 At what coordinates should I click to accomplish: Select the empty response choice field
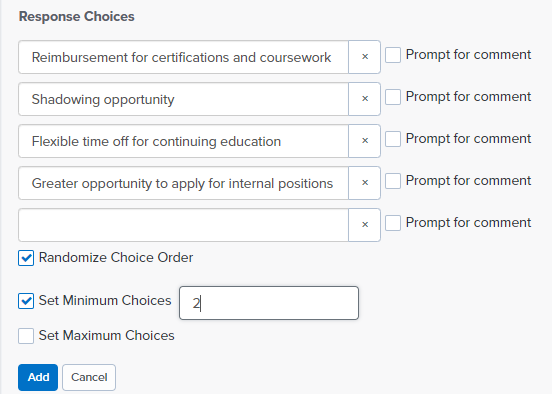[183, 224]
